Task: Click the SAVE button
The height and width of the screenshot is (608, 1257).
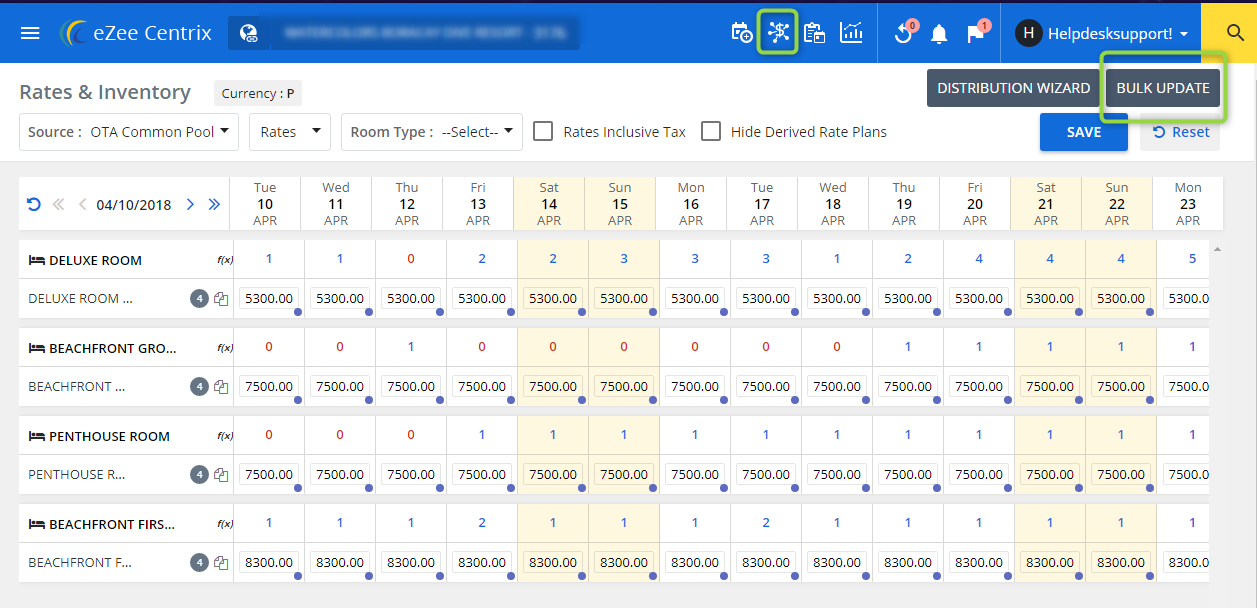Action: (x=1084, y=132)
